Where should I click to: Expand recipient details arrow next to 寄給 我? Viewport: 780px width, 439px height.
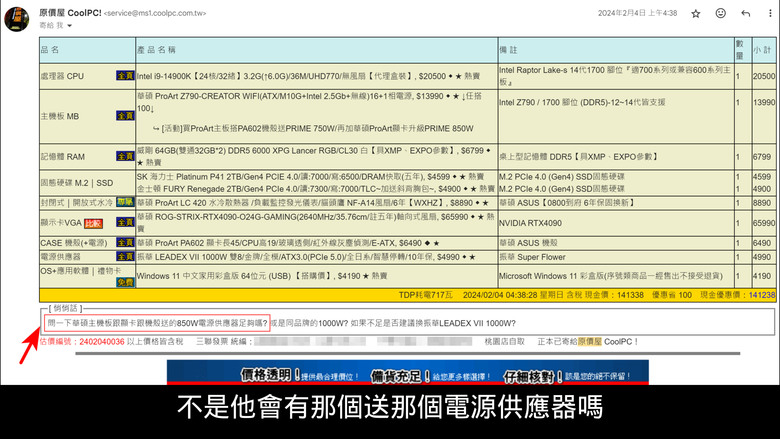tap(70, 25)
